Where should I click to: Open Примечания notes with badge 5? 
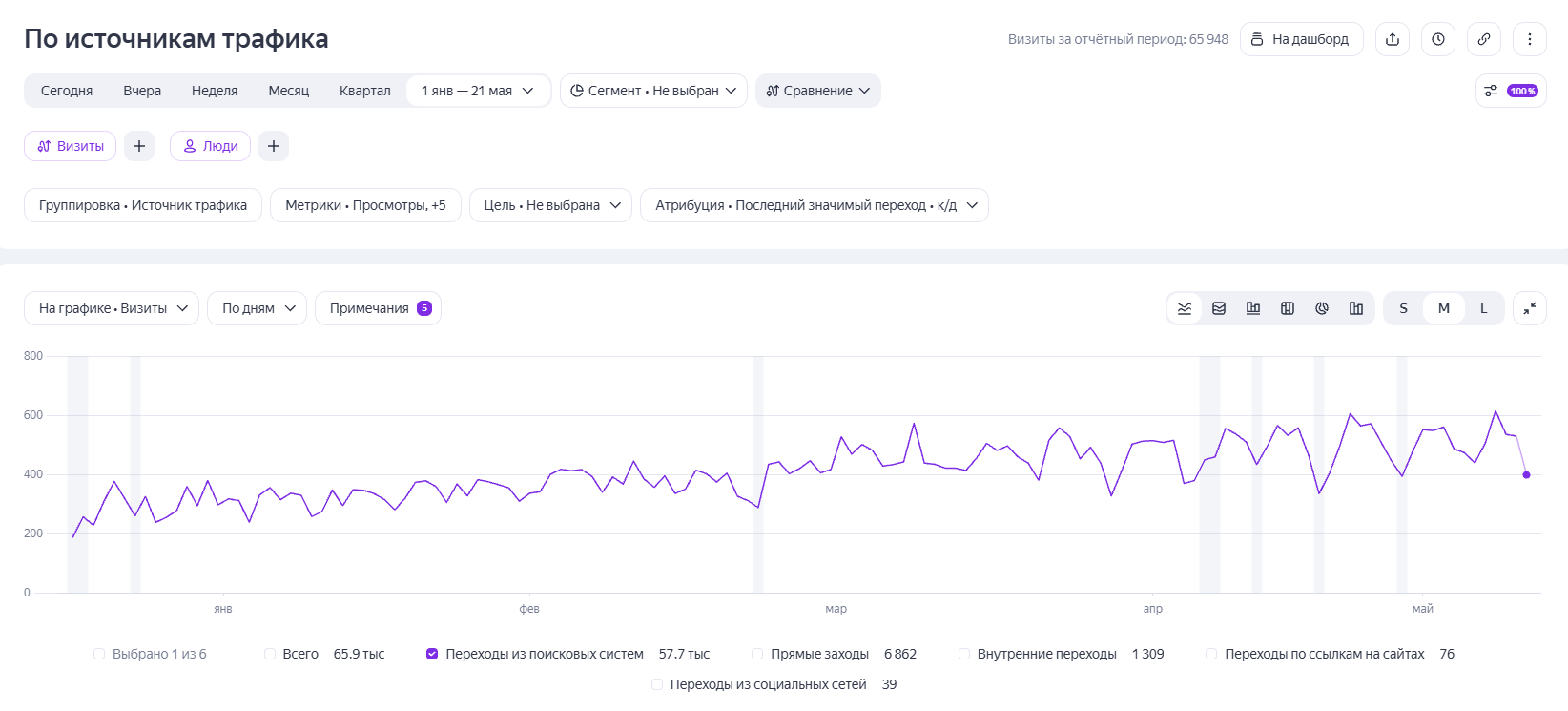[378, 308]
